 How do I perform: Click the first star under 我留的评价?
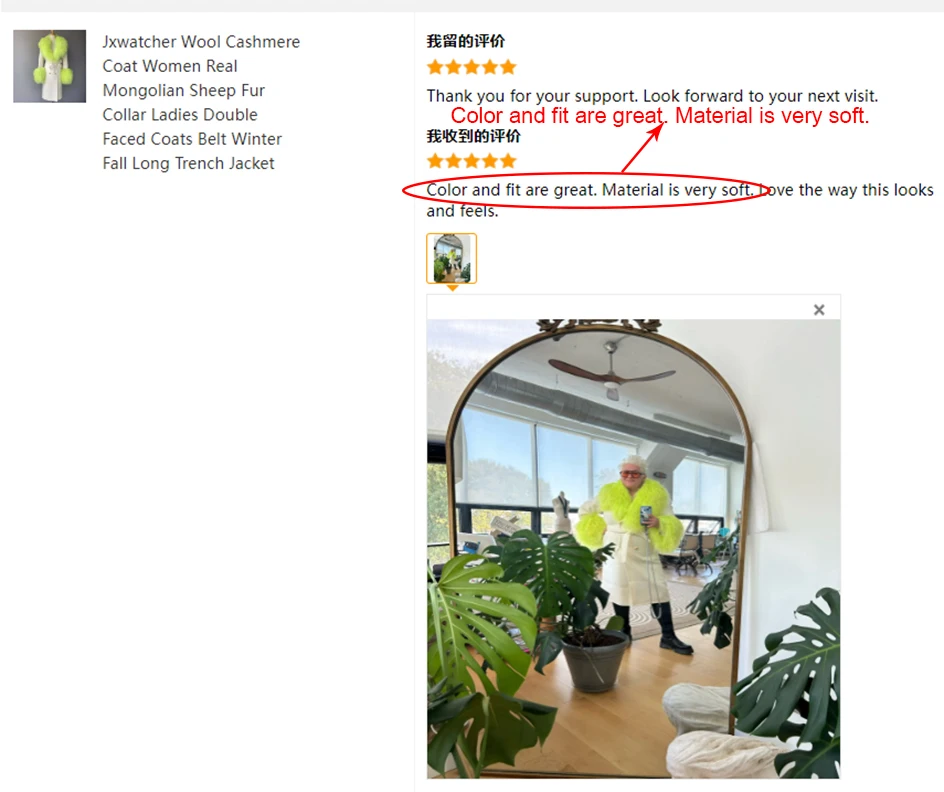pos(435,67)
